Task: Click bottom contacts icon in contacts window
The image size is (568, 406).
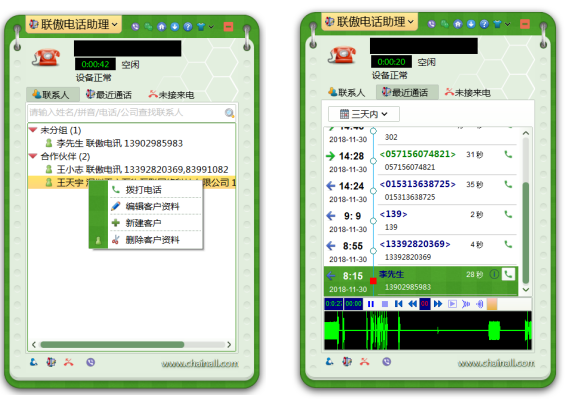Action: coord(34,362)
